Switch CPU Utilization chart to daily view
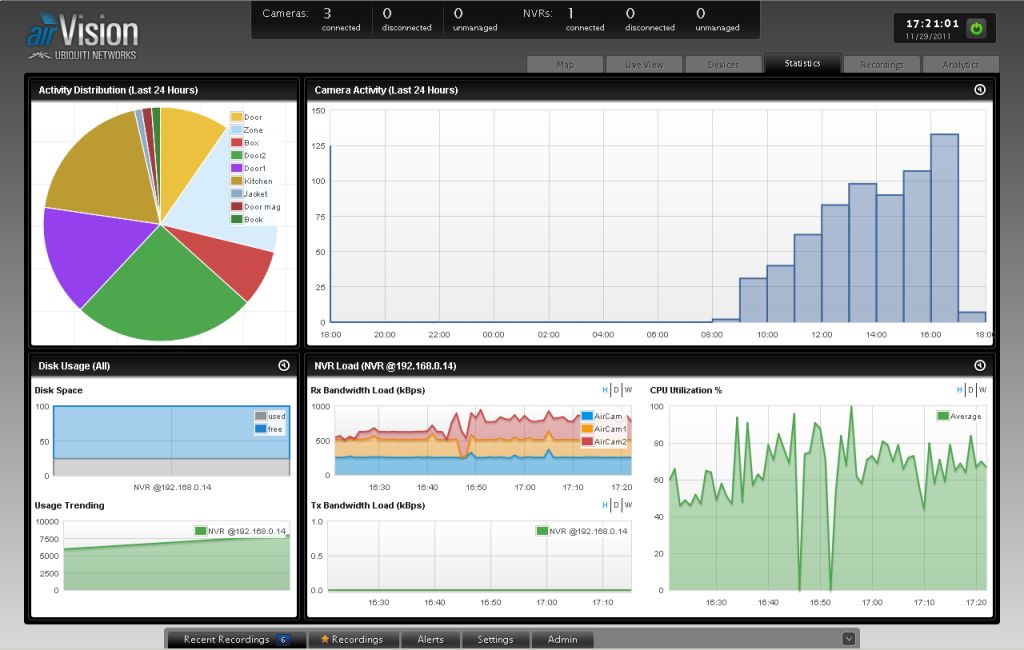This screenshot has width=1024, height=650. coord(970,390)
